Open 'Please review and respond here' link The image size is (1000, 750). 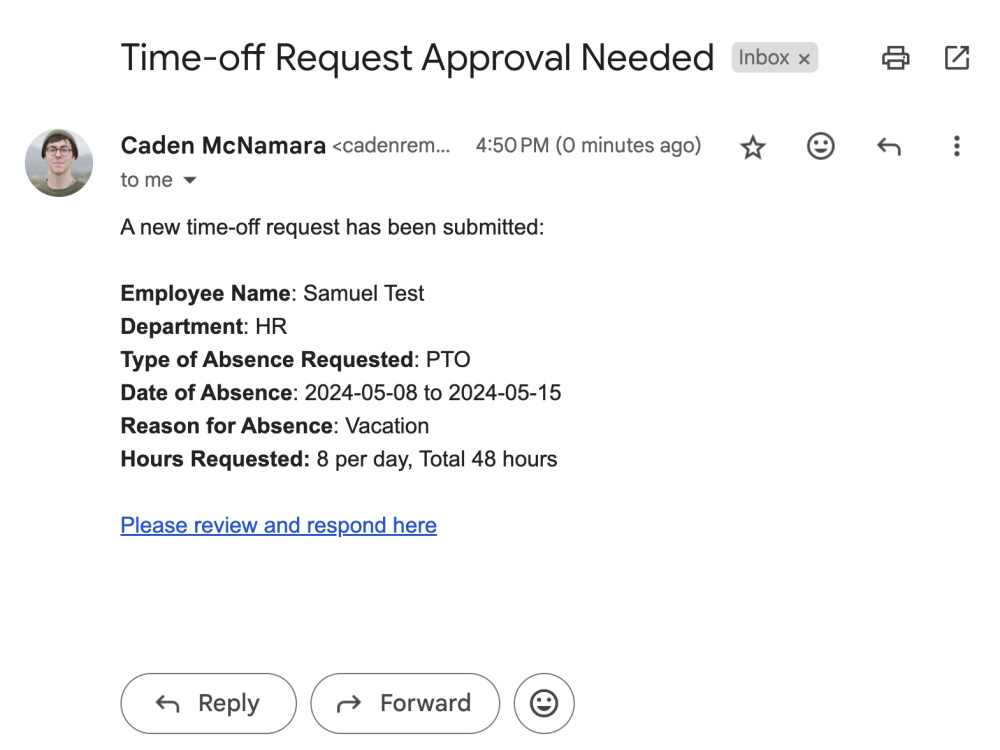pyautogui.click(x=278, y=524)
